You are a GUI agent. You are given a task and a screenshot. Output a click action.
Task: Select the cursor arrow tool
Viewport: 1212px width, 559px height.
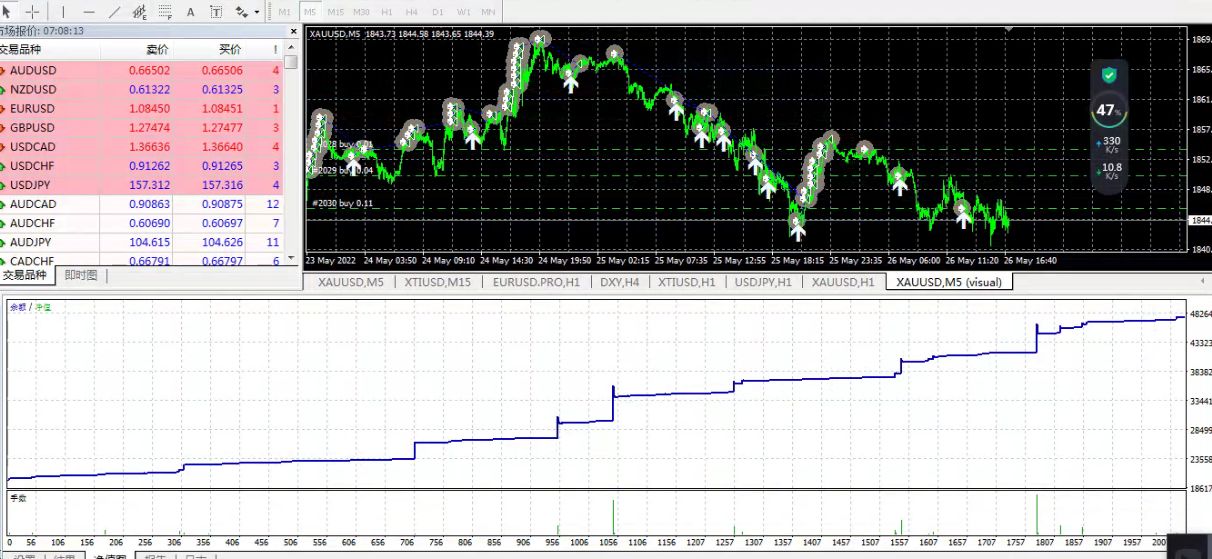point(8,11)
